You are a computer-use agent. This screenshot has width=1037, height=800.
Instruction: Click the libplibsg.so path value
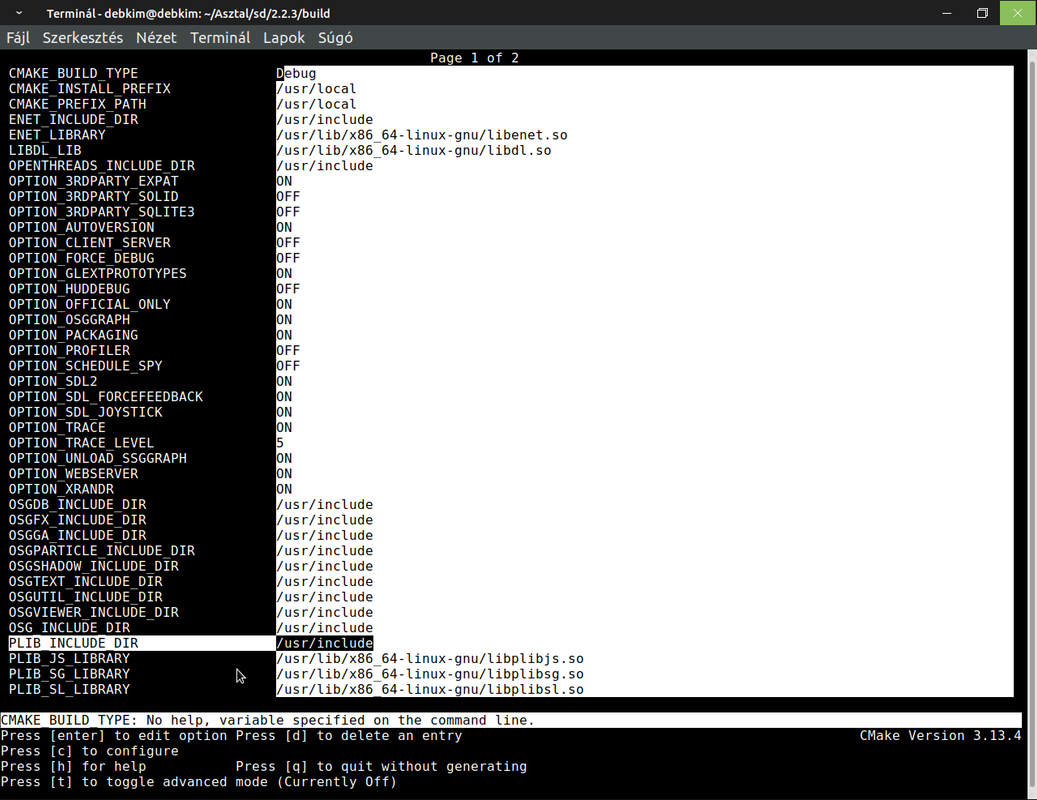tap(430, 674)
